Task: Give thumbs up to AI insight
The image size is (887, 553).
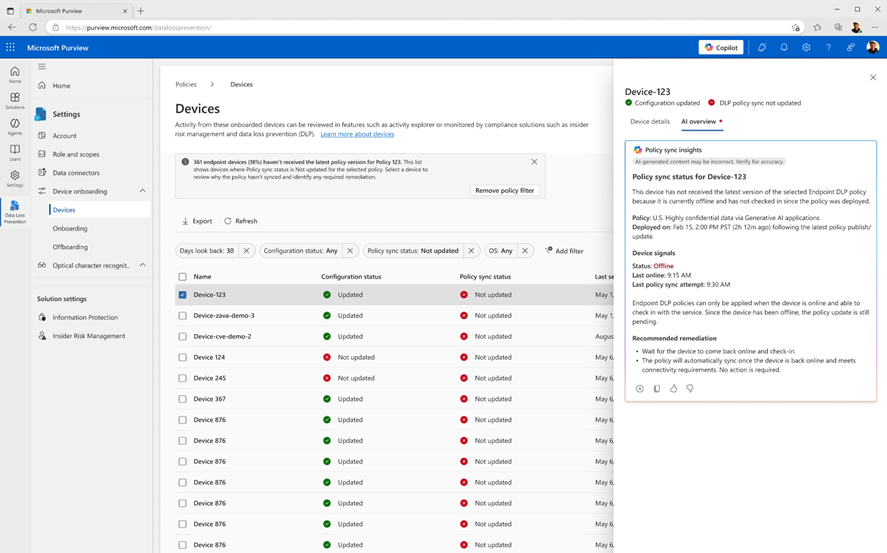Action: pyautogui.click(x=673, y=388)
